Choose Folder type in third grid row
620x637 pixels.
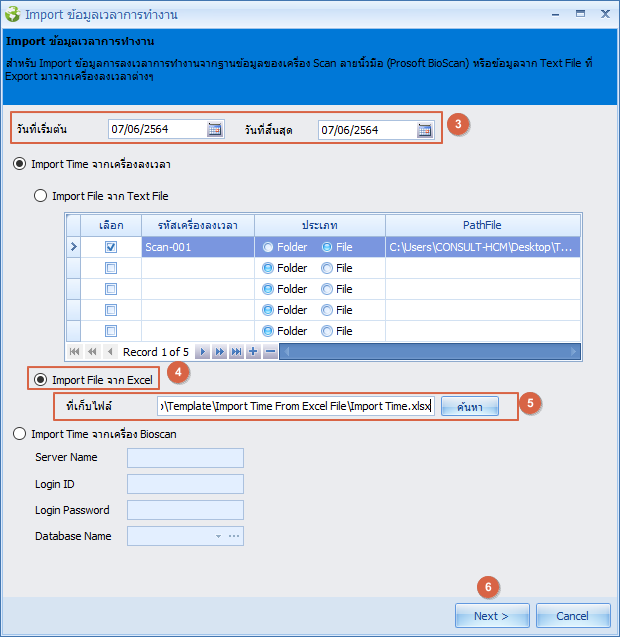(x=268, y=289)
